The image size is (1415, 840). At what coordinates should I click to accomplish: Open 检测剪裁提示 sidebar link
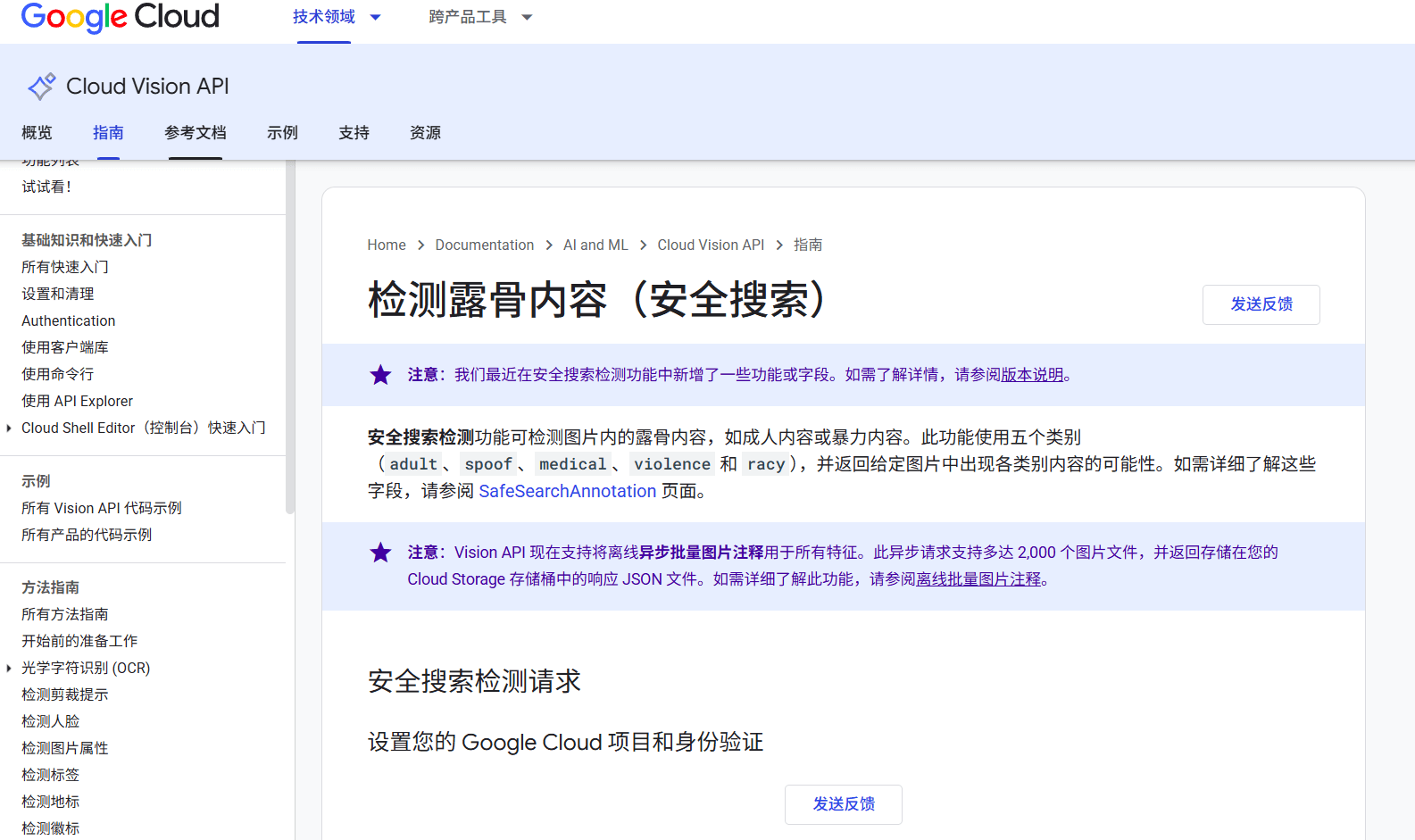pos(65,694)
